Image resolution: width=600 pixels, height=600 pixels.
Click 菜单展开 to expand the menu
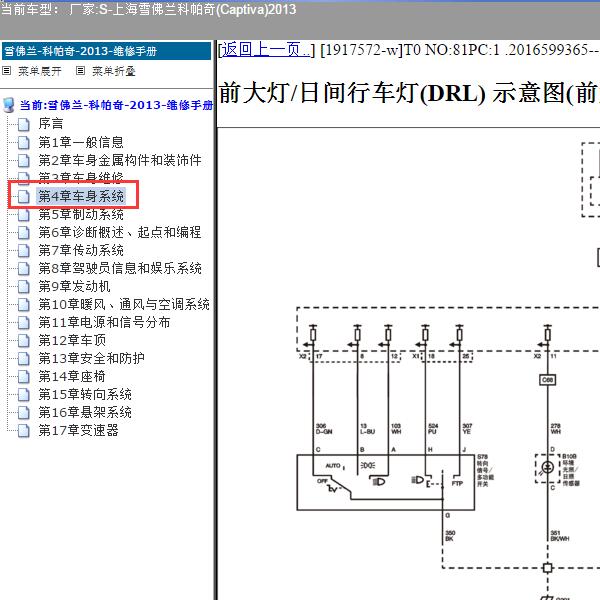40,71
